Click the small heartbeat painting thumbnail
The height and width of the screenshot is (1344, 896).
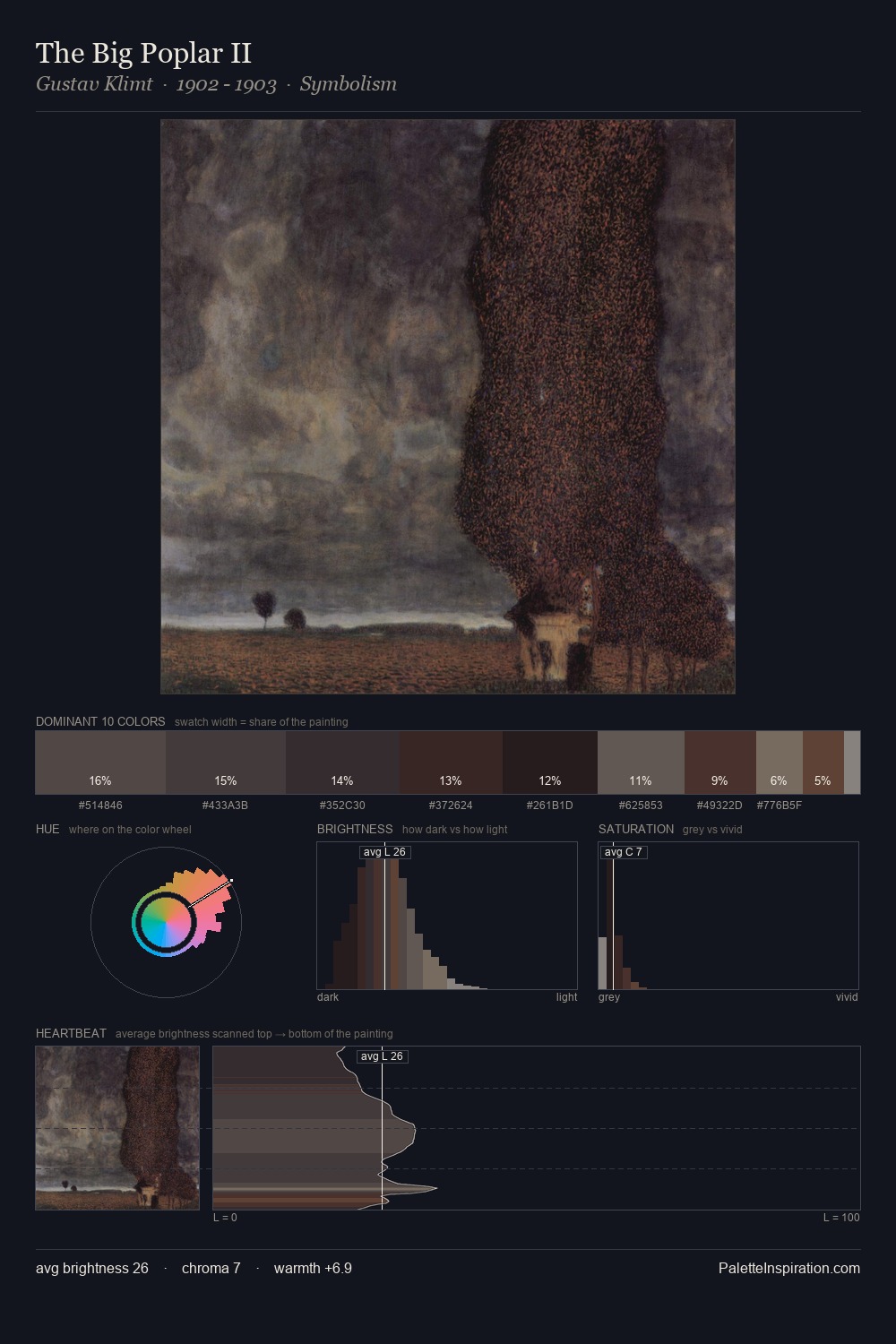[x=117, y=1128]
